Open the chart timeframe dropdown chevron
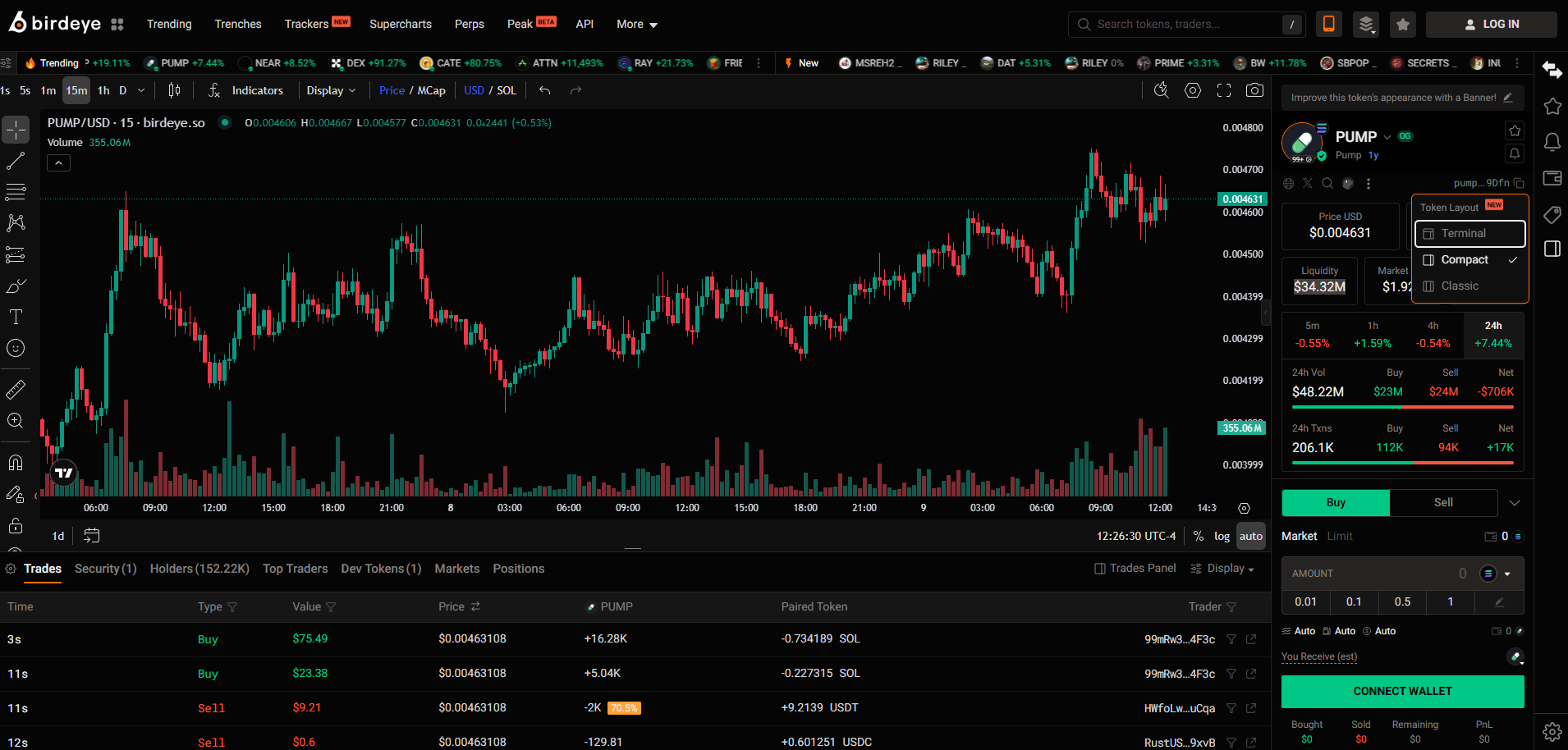Image resolution: width=1568 pixels, height=750 pixels. (x=141, y=90)
